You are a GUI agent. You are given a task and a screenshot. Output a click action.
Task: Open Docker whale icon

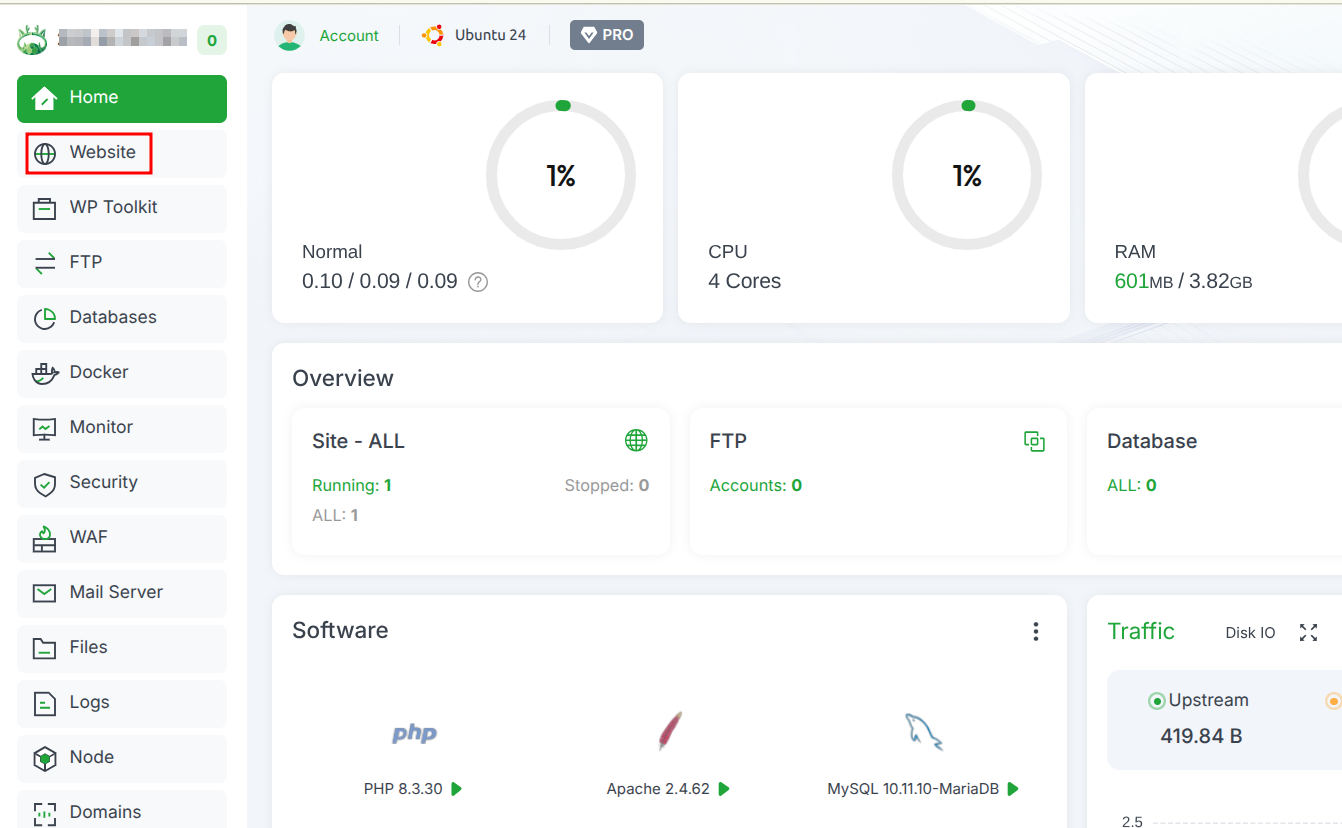pos(45,373)
